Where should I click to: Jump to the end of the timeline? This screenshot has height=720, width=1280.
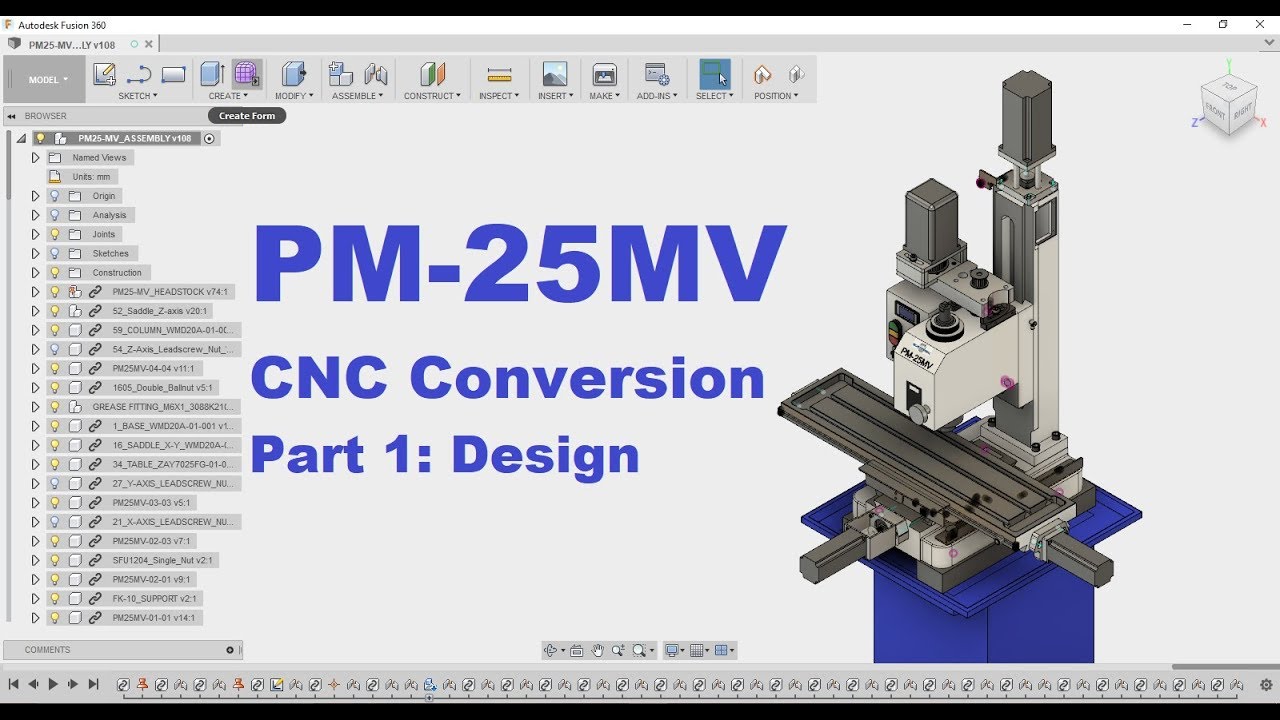pyautogui.click(x=93, y=685)
